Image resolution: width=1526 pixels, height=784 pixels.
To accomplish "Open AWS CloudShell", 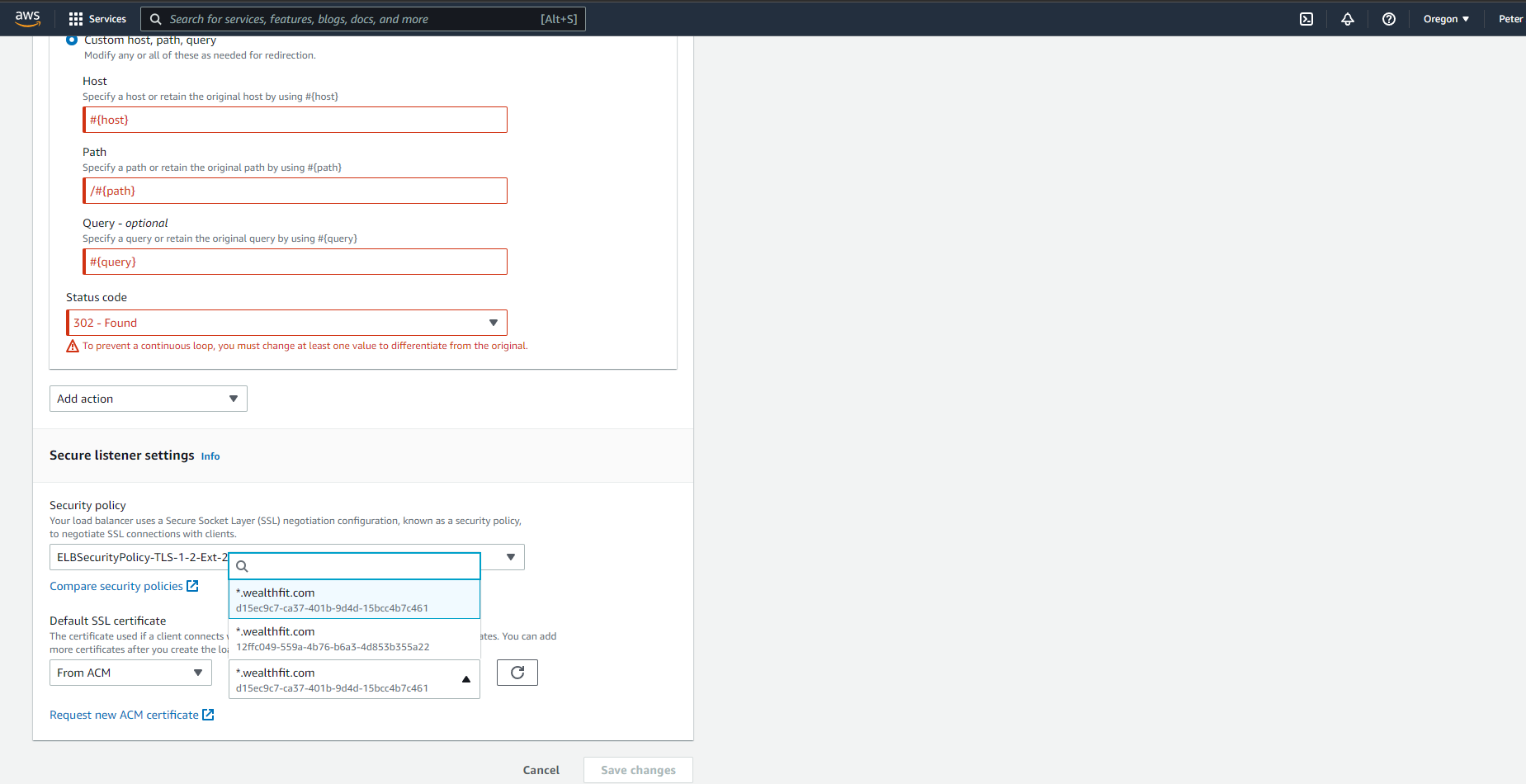I will (1306, 18).
